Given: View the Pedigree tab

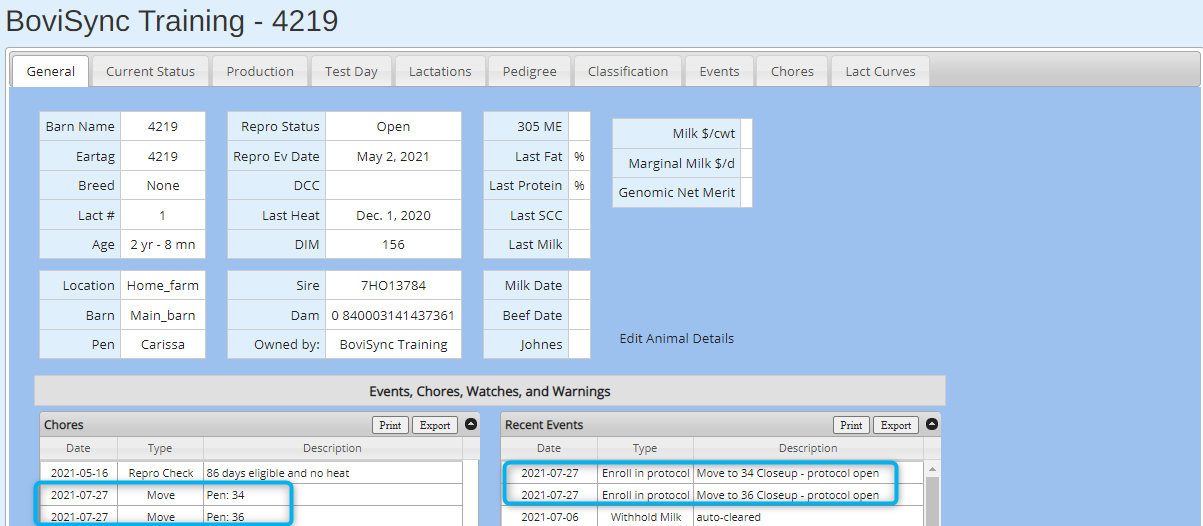Looking at the screenshot, I should [530, 71].
